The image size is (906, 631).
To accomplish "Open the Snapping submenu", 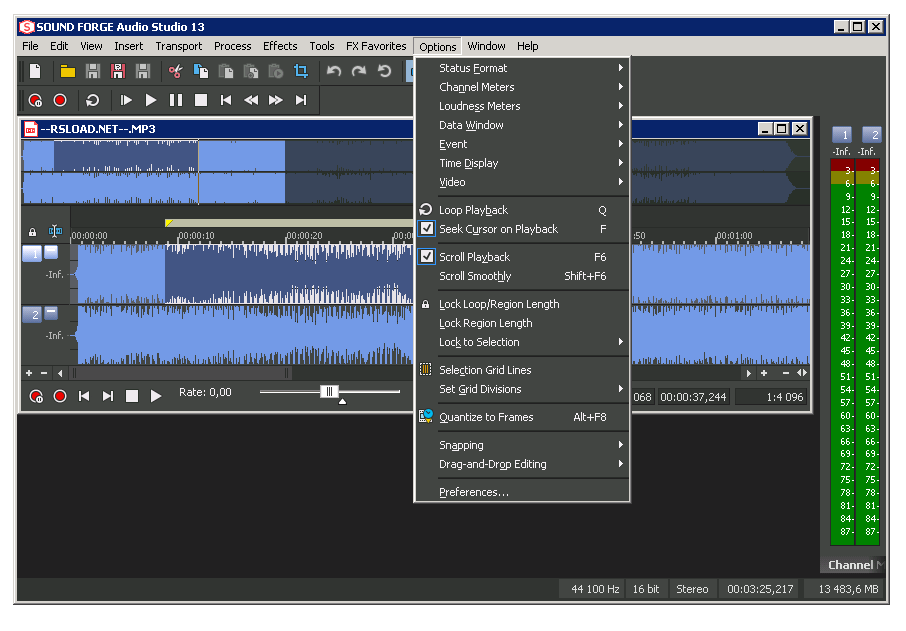I will point(461,445).
